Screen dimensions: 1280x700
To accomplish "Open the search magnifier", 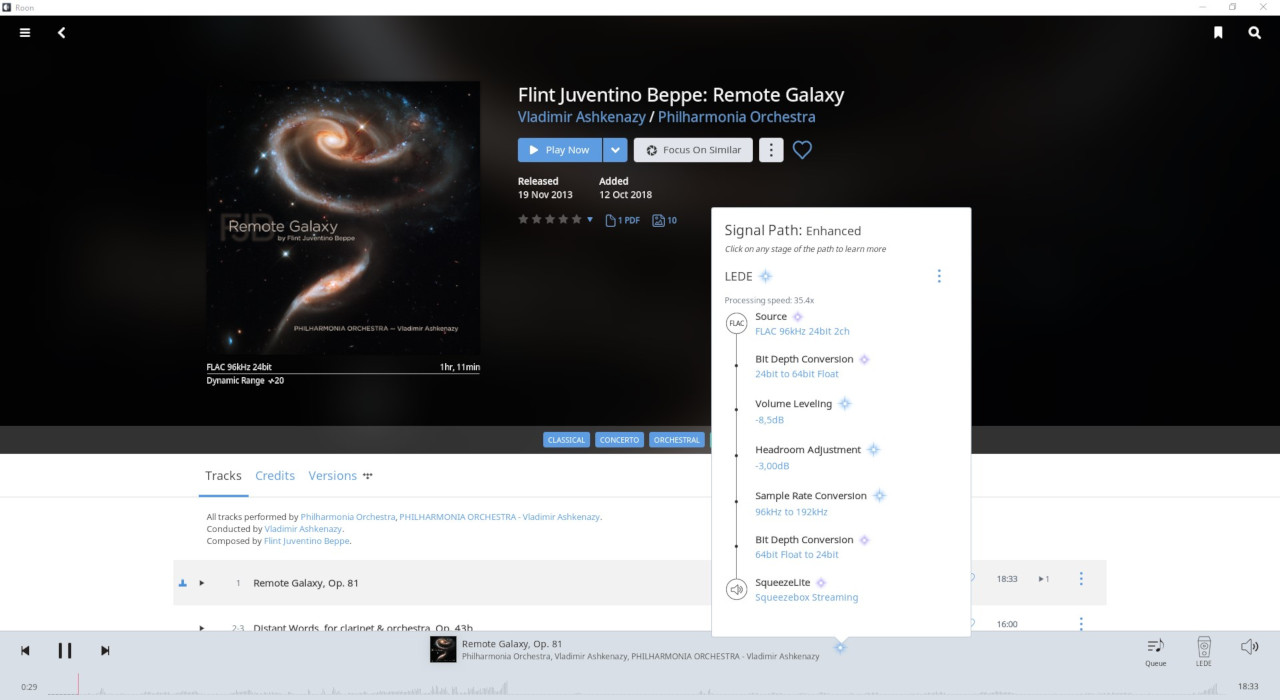I will click(x=1255, y=33).
